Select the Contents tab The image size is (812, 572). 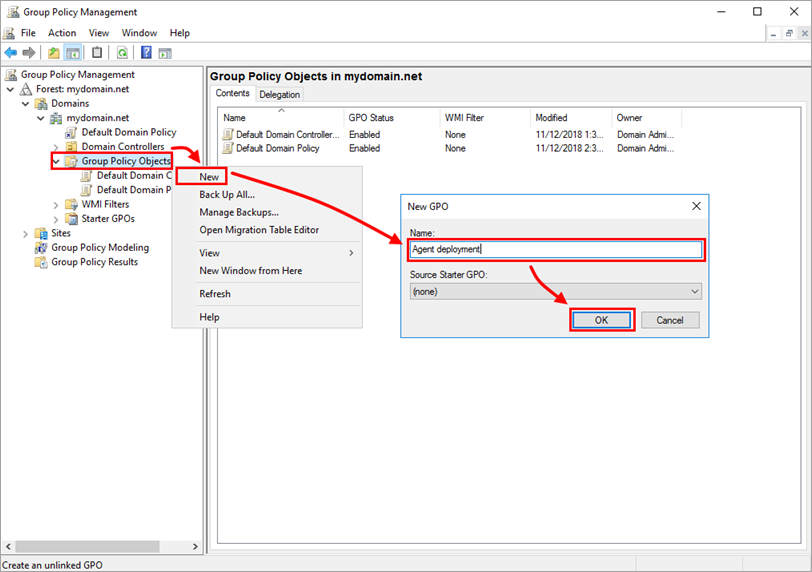[233, 93]
